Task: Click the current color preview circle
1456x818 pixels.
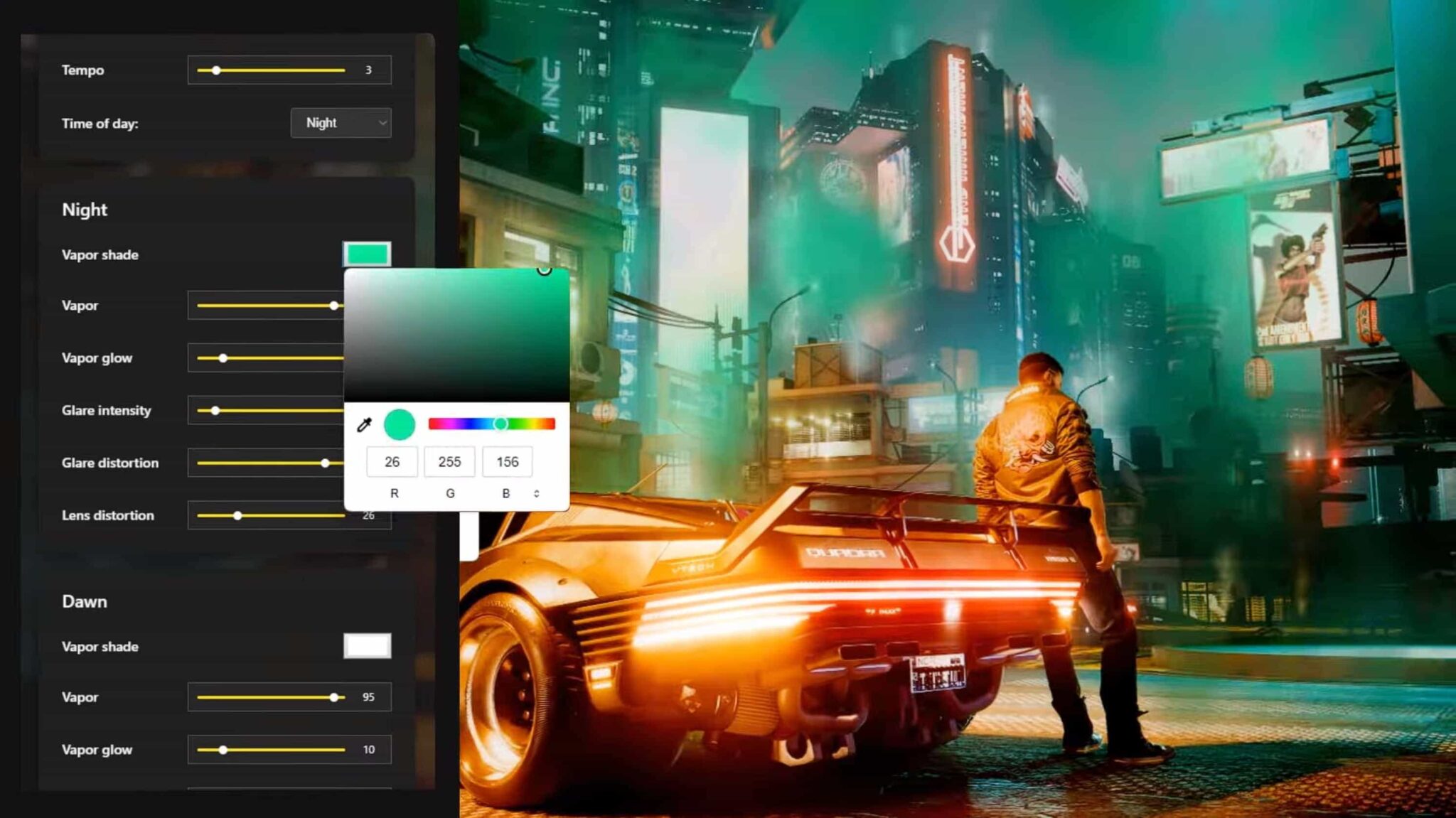Action: [400, 424]
